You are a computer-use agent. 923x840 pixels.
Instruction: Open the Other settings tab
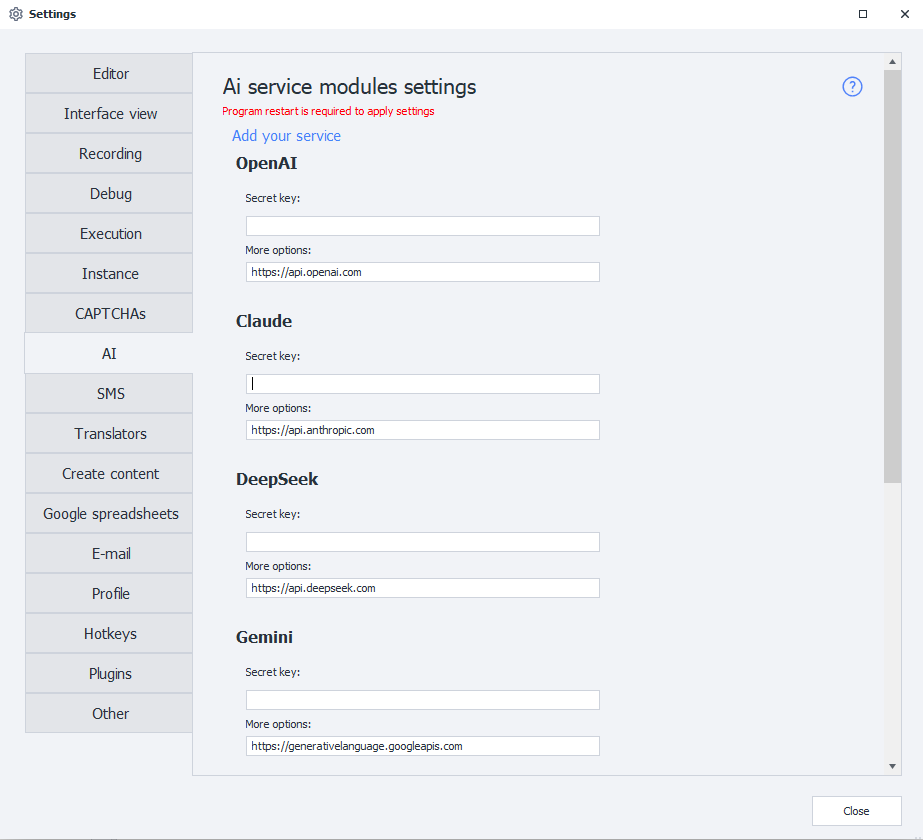(109, 713)
